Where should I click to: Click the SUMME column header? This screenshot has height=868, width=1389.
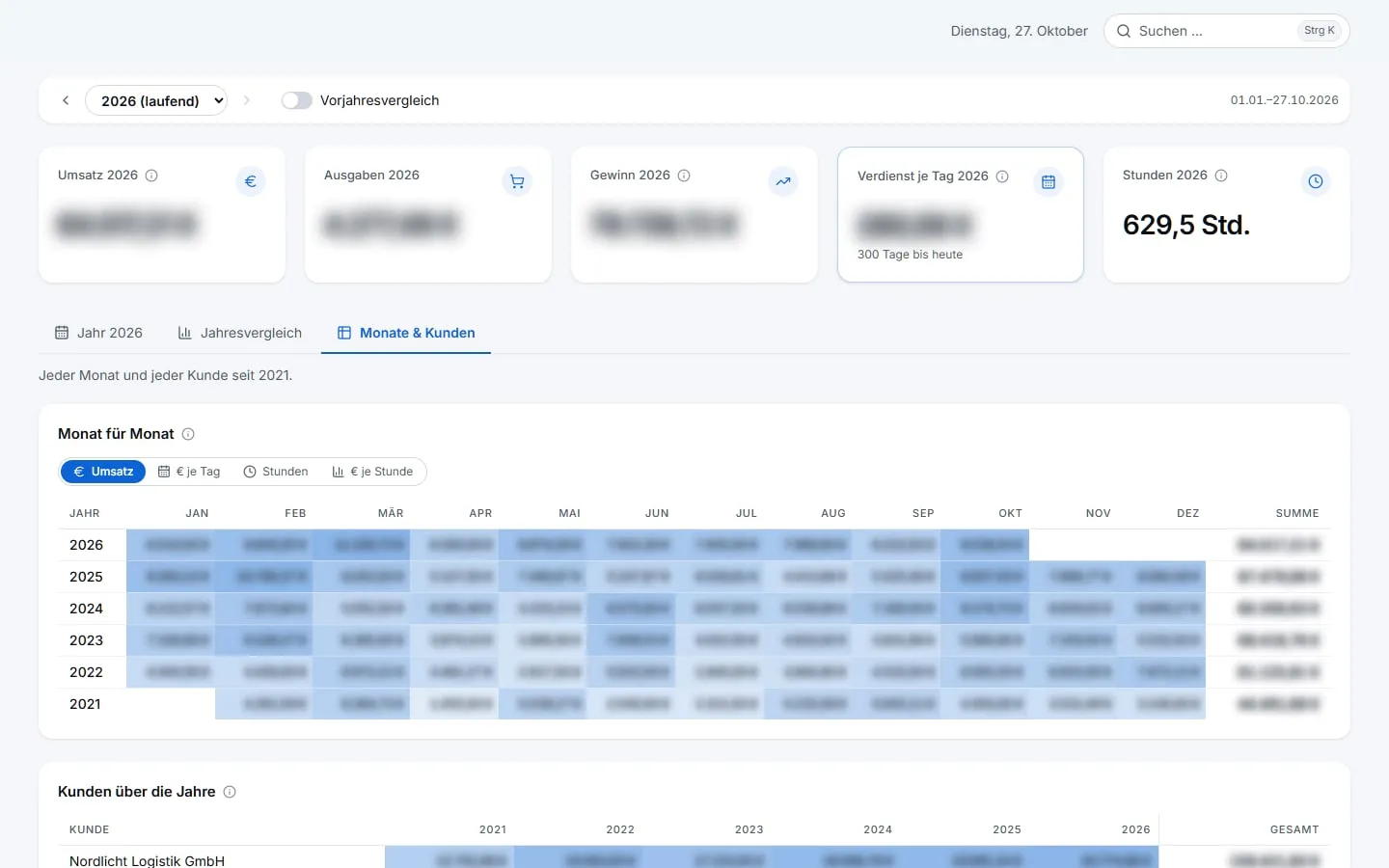(1297, 513)
